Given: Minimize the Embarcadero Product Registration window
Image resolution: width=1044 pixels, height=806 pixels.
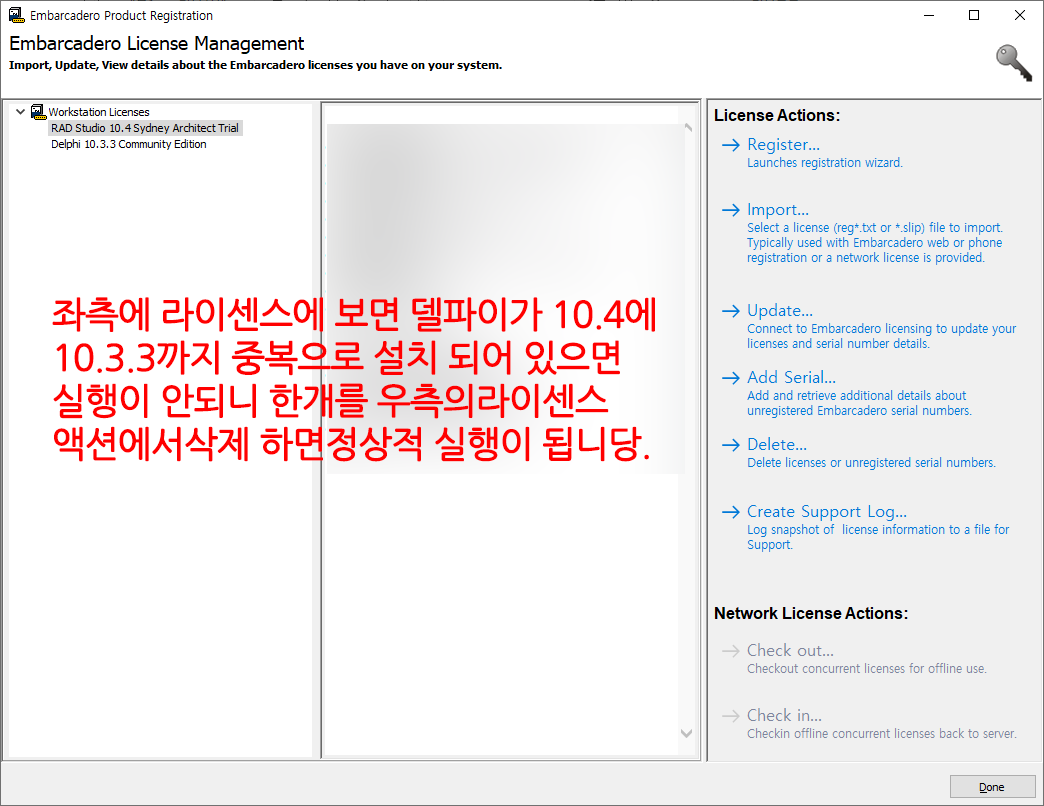Looking at the screenshot, I should [x=929, y=15].
